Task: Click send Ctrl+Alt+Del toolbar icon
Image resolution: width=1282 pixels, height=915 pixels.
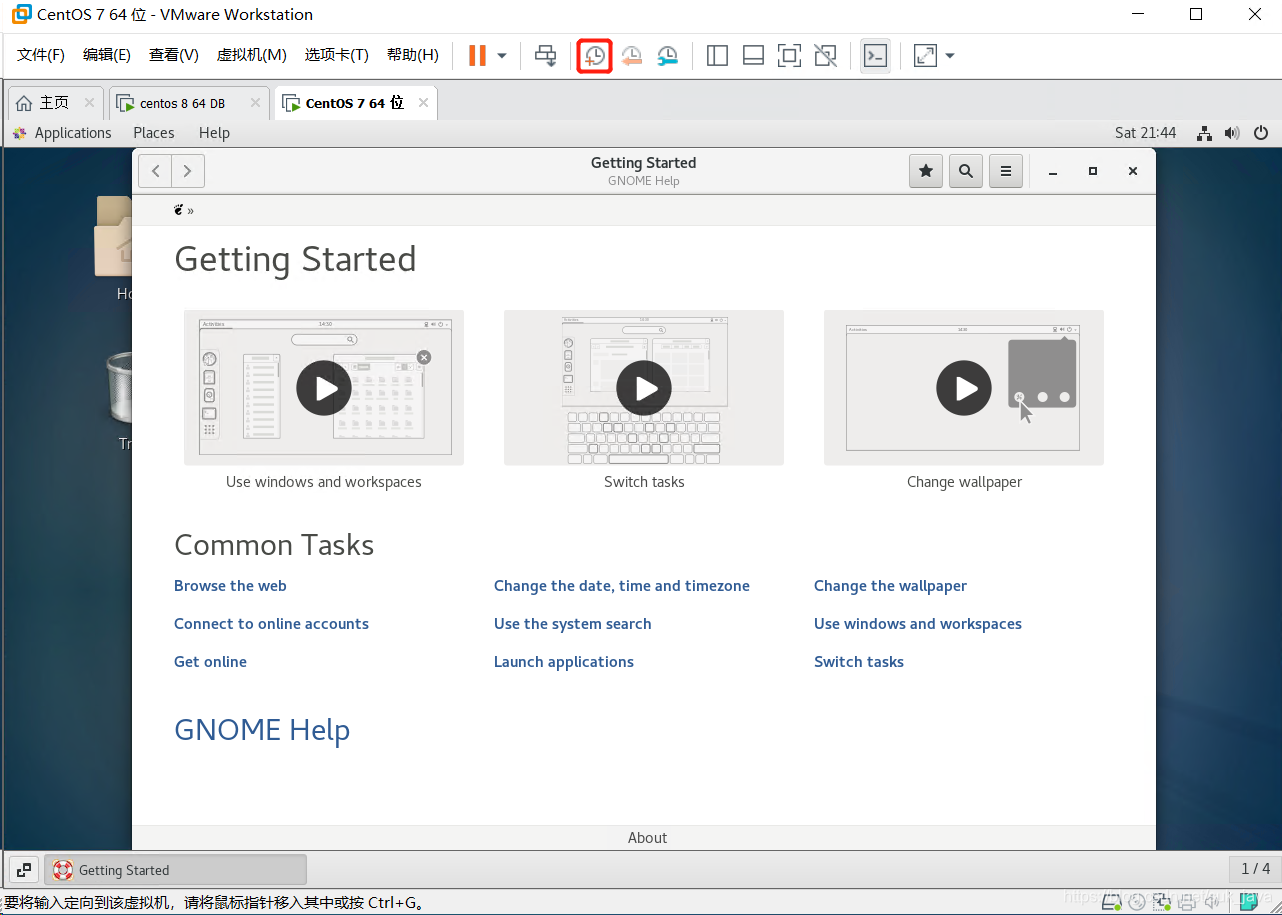Action: click(545, 56)
